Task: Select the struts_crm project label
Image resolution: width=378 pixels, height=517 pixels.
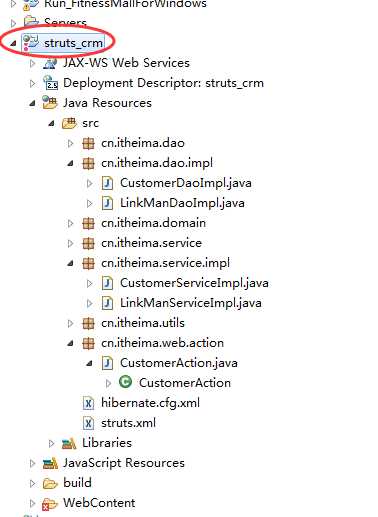Action: [73, 43]
